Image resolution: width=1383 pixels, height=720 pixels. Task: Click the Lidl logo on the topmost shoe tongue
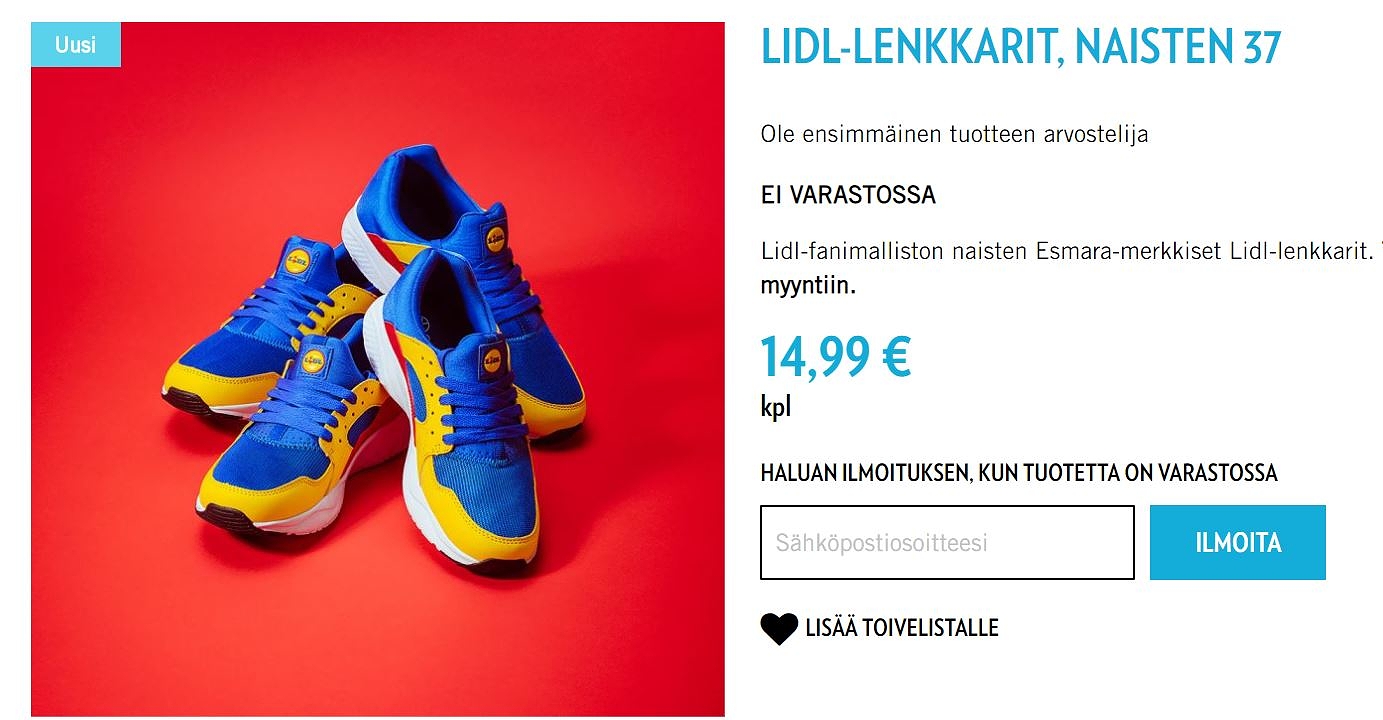pyautogui.click(x=496, y=240)
